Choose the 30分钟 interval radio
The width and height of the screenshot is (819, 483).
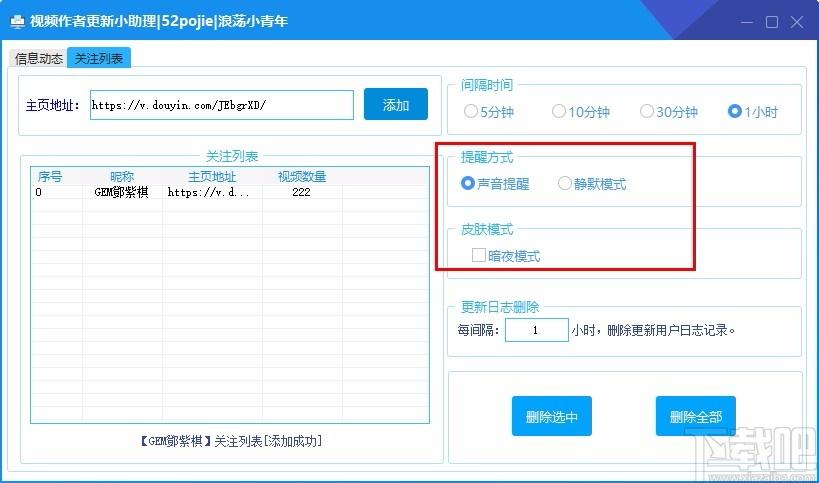[669, 112]
